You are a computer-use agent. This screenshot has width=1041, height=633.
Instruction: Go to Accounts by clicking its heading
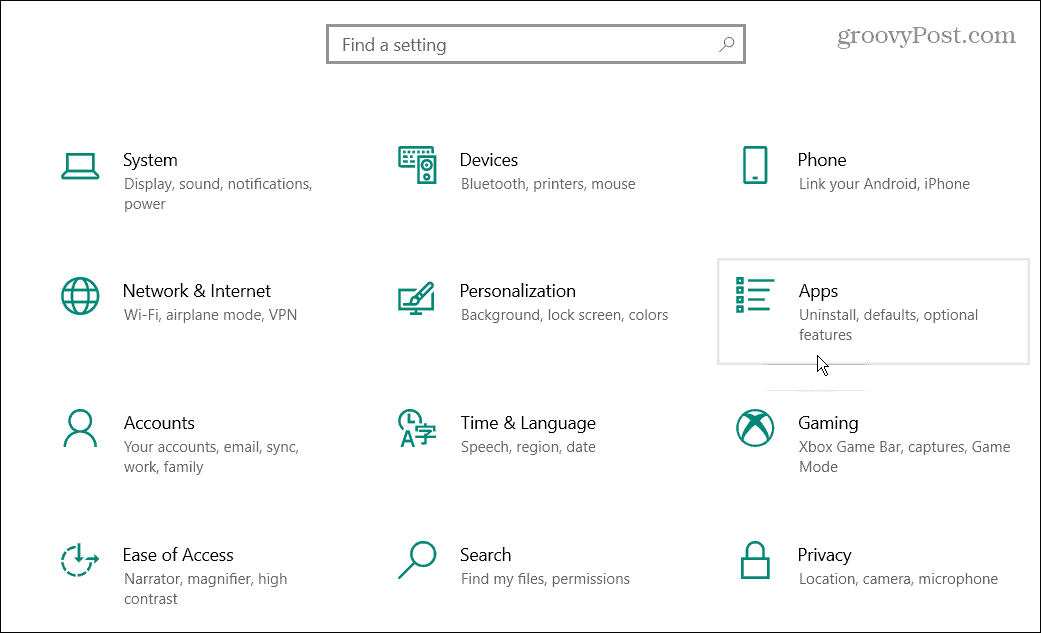pyautogui.click(x=159, y=423)
